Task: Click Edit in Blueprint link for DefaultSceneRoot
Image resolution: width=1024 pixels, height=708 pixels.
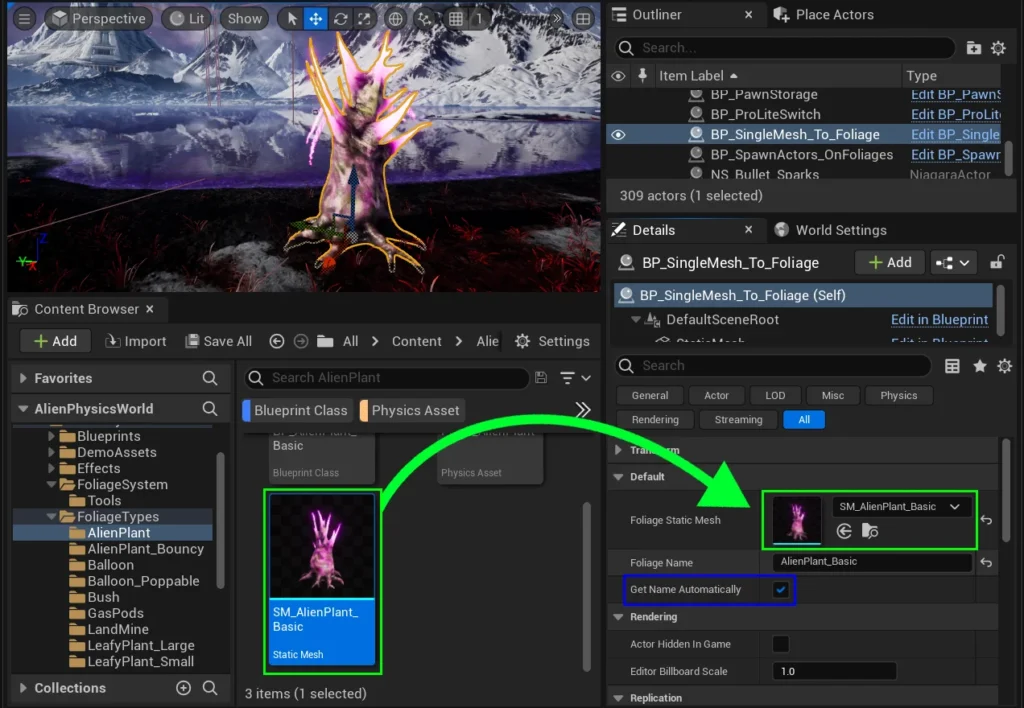Action: click(939, 320)
